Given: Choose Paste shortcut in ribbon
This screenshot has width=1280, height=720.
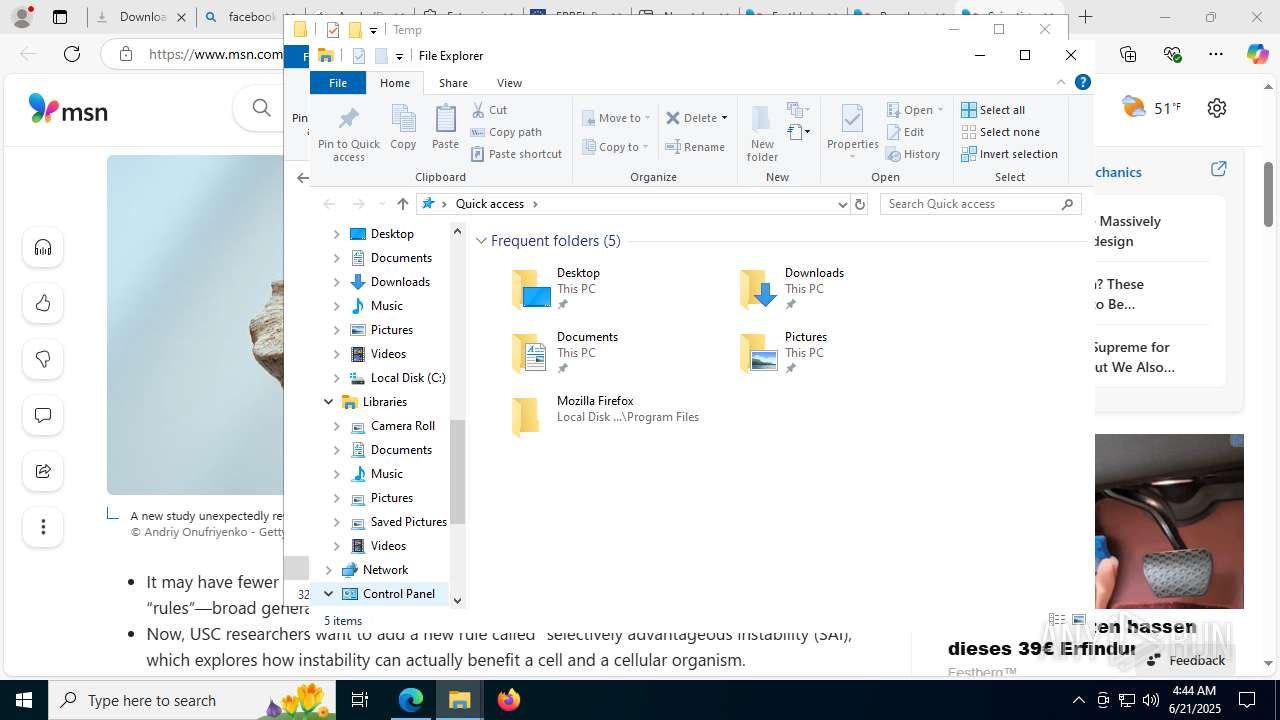Looking at the screenshot, I should pyautogui.click(x=516, y=154).
